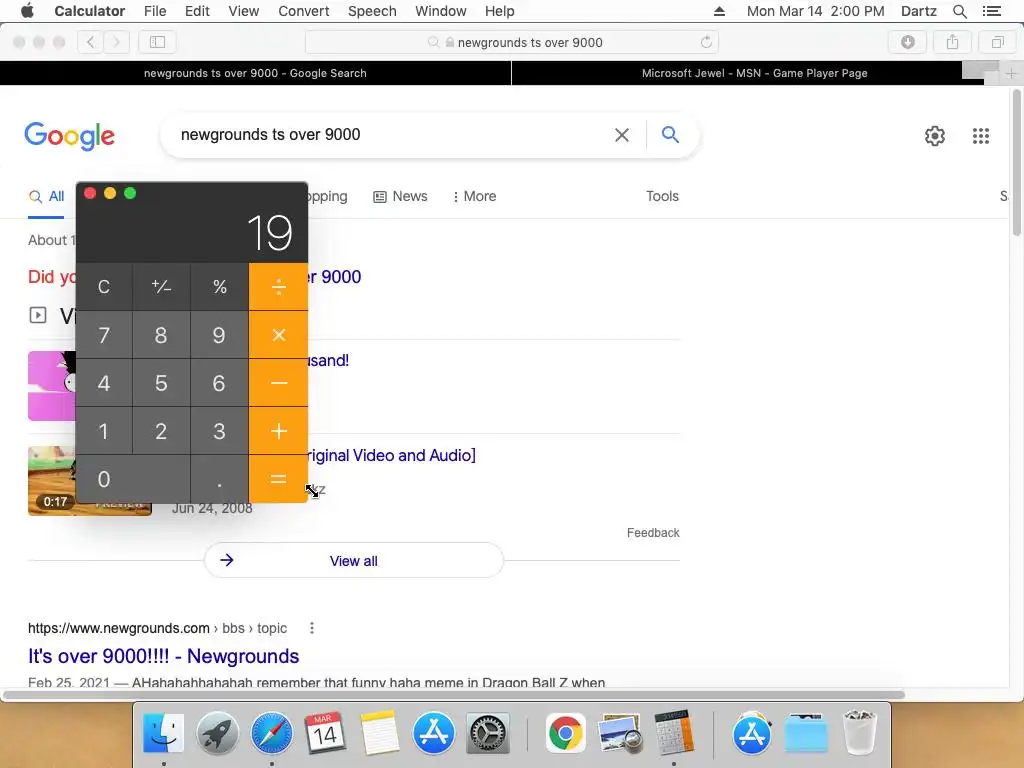Open the Calculator app menu
The width and height of the screenshot is (1024, 768).
coord(89,11)
